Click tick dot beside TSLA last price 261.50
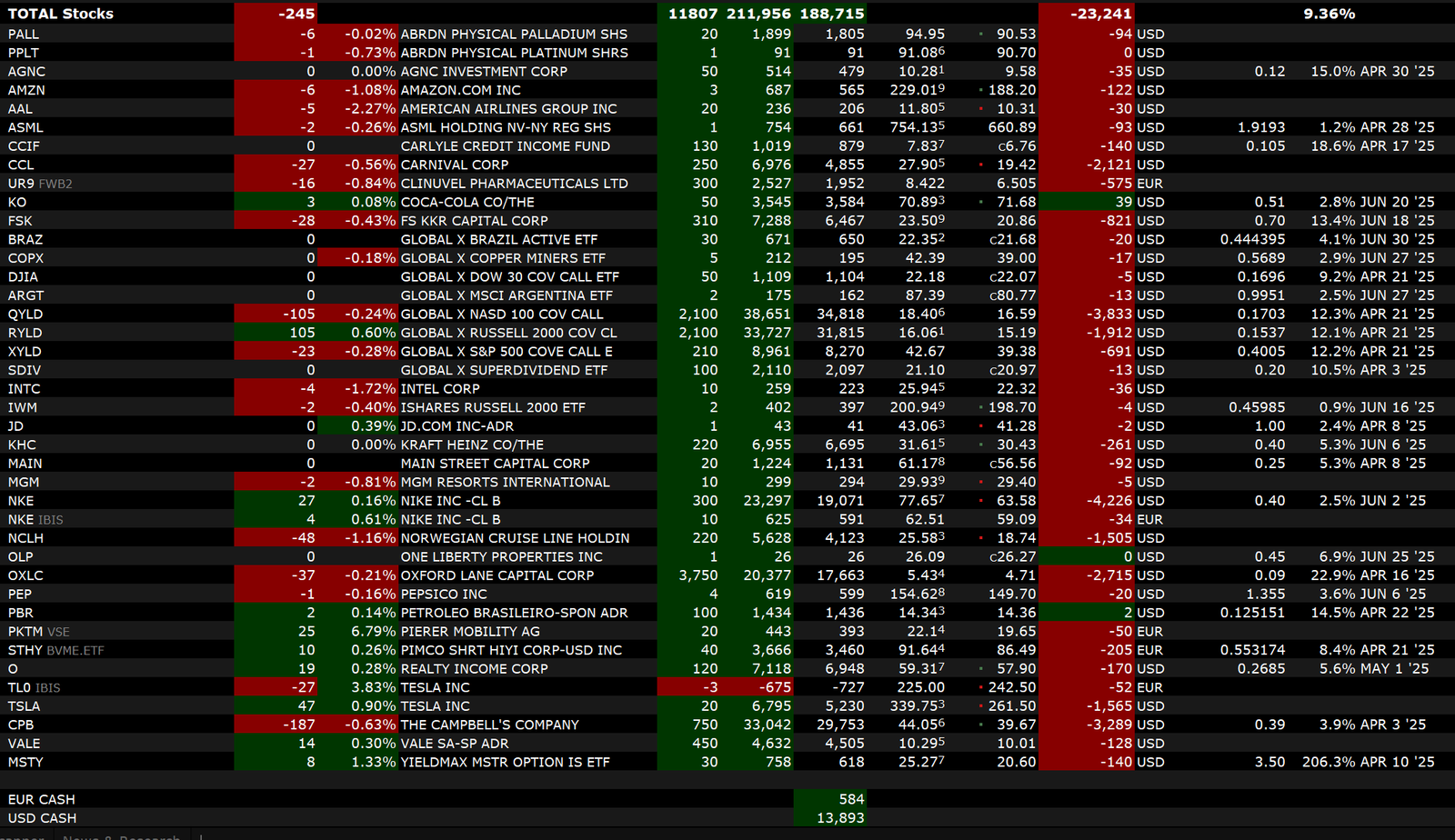Viewport: 1455px width, 840px height. 981,706
